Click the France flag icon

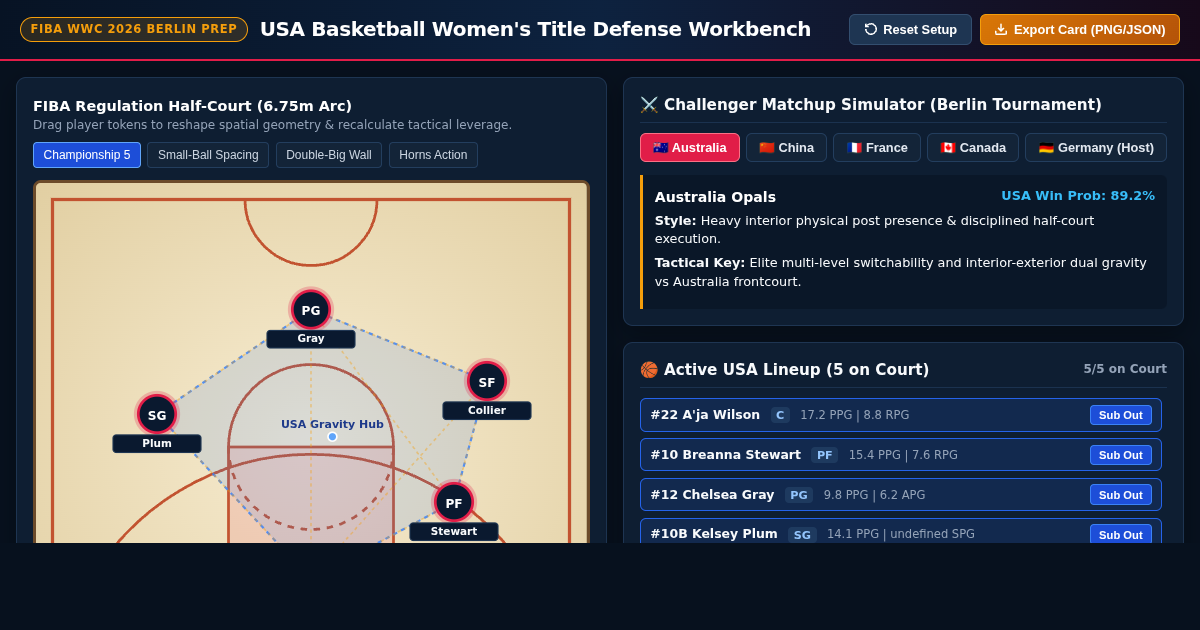tap(854, 148)
